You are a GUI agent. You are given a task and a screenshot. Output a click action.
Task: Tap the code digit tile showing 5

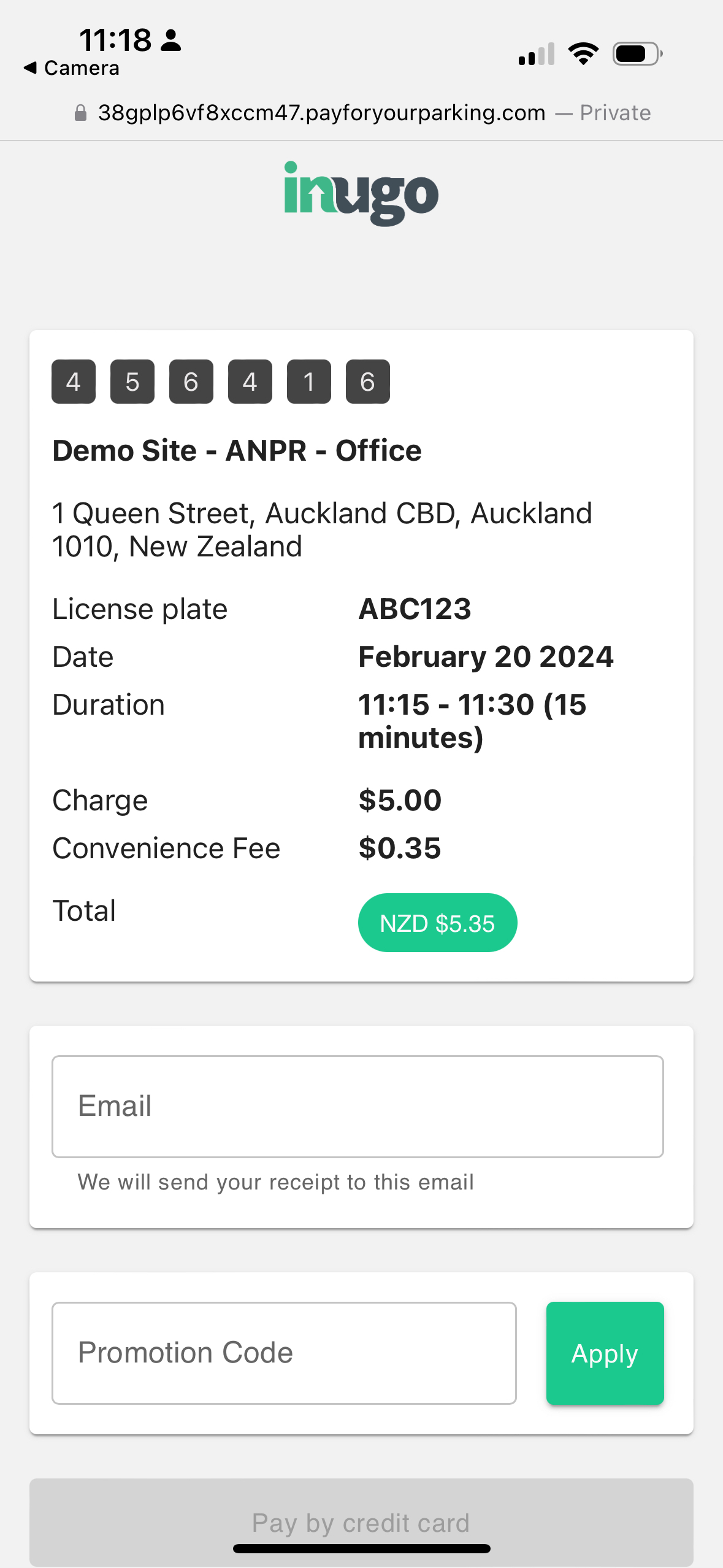pos(132,382)
